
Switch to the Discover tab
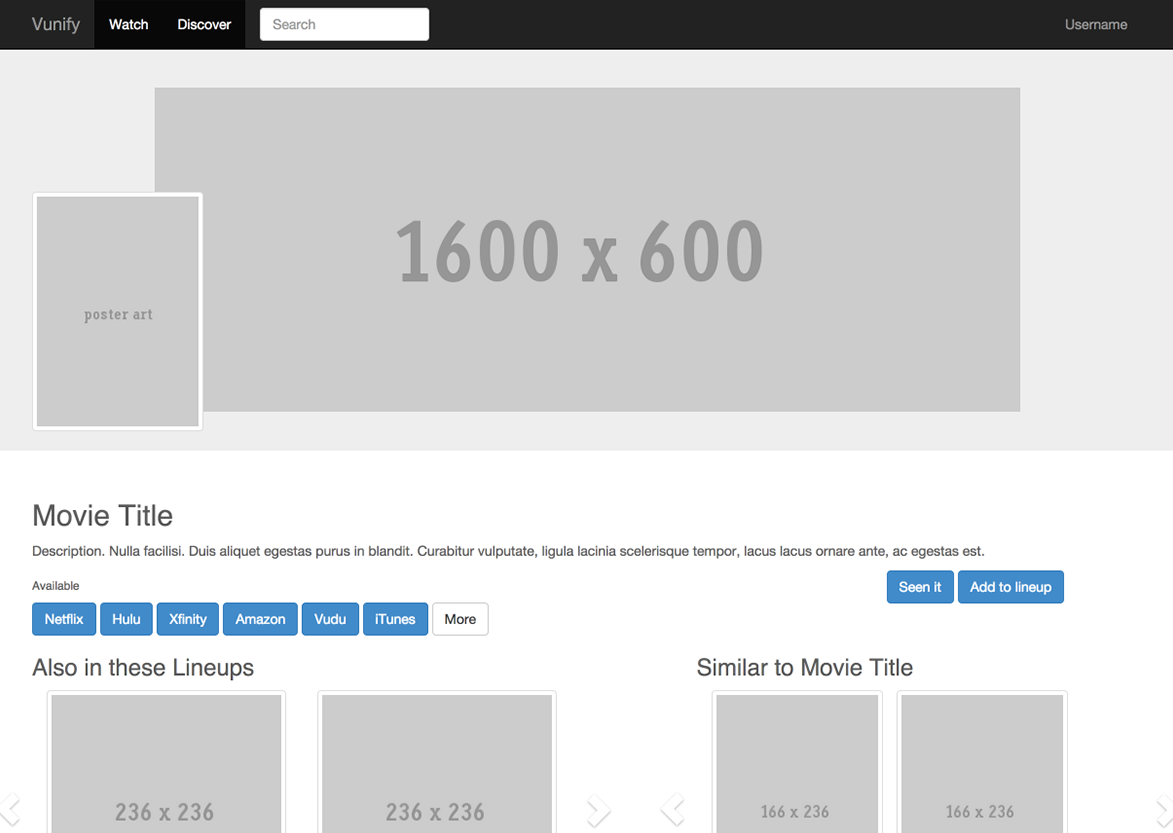coord(204,24)
